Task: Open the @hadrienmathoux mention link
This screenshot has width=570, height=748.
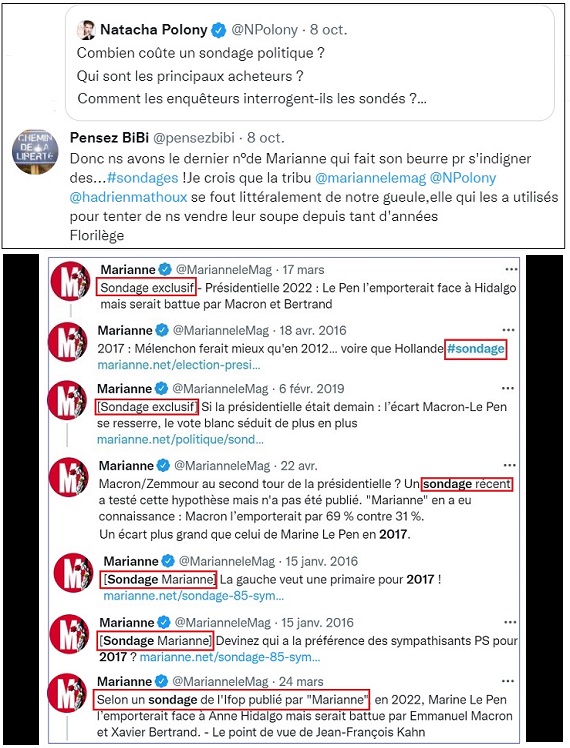Action: pos(128,197)
